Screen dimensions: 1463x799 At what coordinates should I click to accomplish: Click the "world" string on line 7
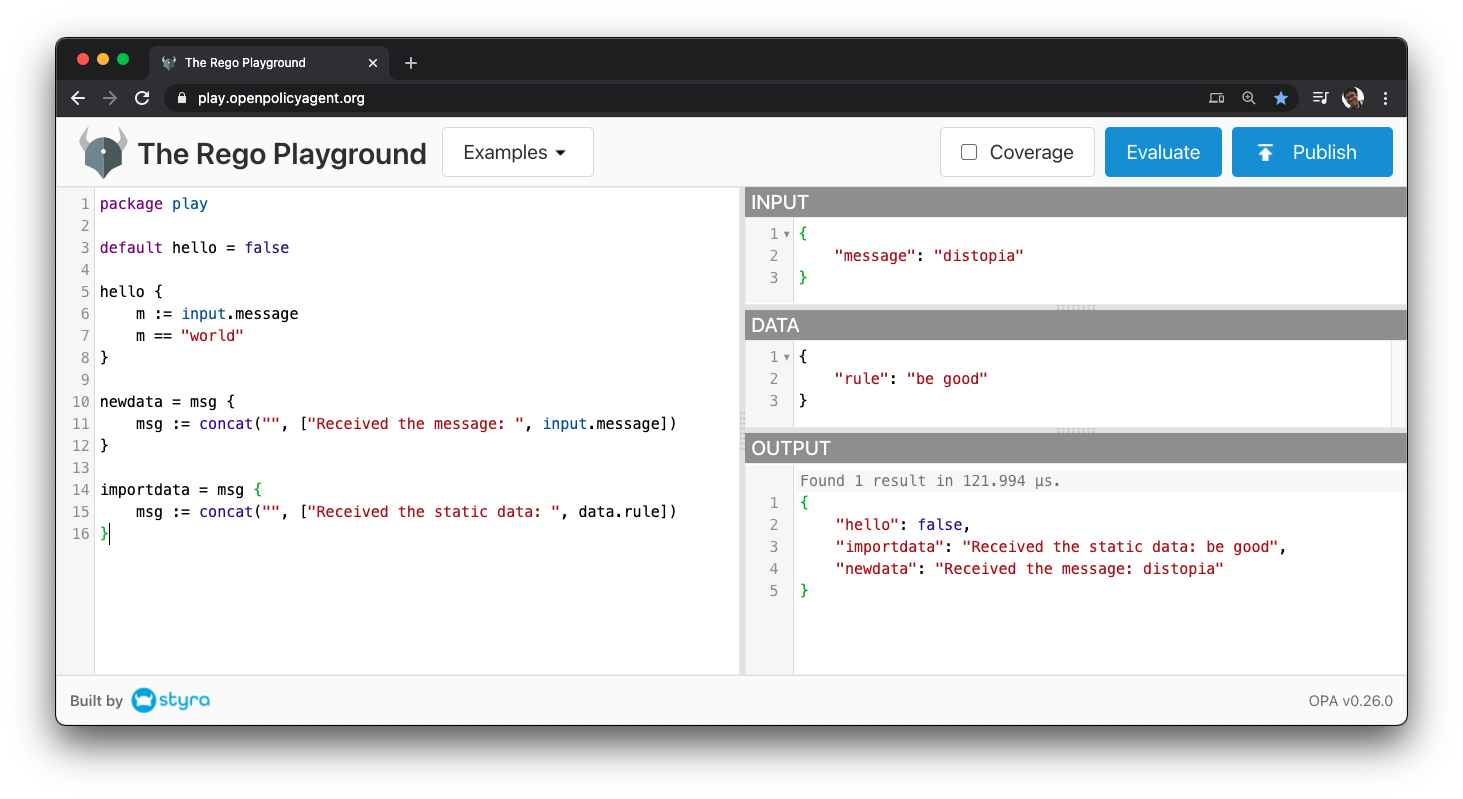[x=212, y=336]
